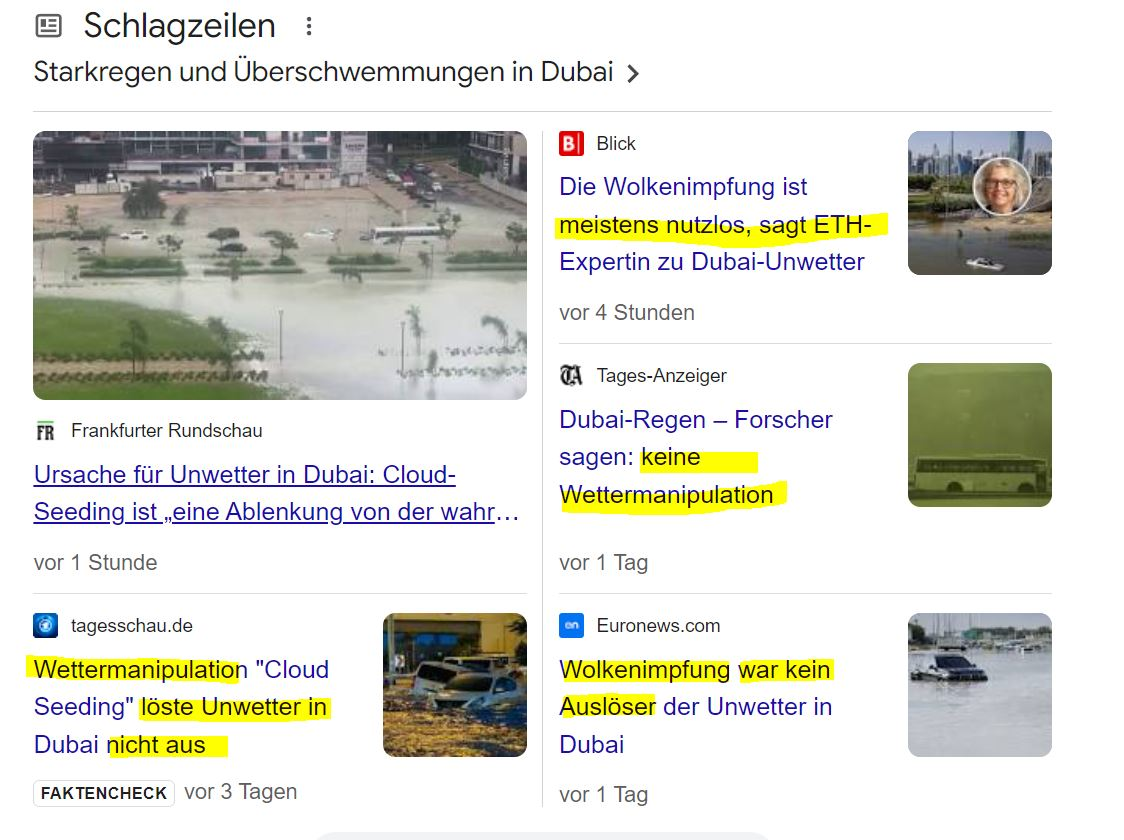
Task: Click the Blick thumbnail with woman's portrait
Action: [979, 203]
